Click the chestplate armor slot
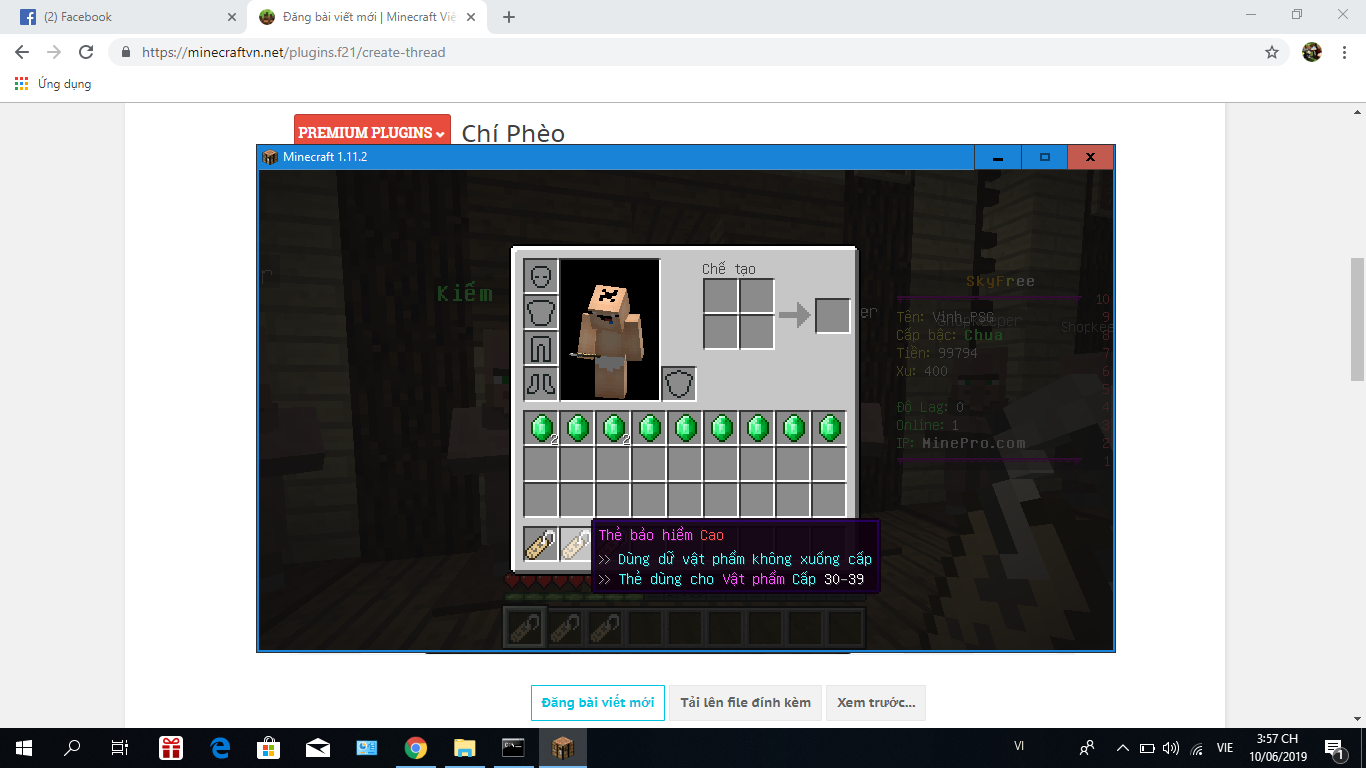Screen dimensions: 1366x768 tap(541, 312)
